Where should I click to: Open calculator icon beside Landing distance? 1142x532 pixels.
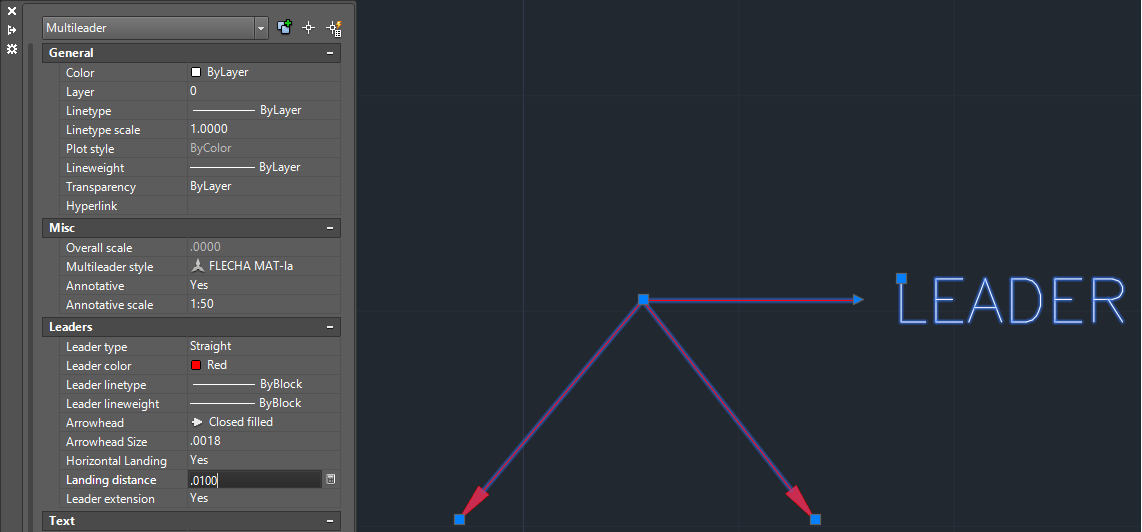coord(331,479)
